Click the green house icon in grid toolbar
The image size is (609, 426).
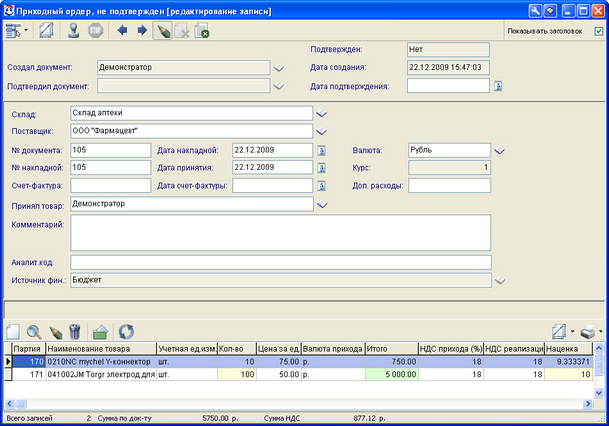pyautogui.click(x=100, y=332)
